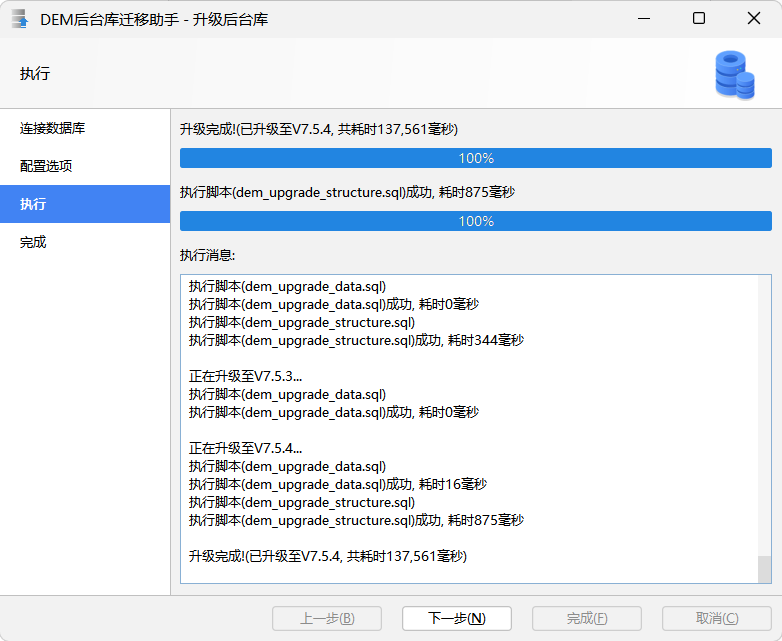Click the 执行消息: label
This screenshot has width=782, height=641.
[207, 255]
